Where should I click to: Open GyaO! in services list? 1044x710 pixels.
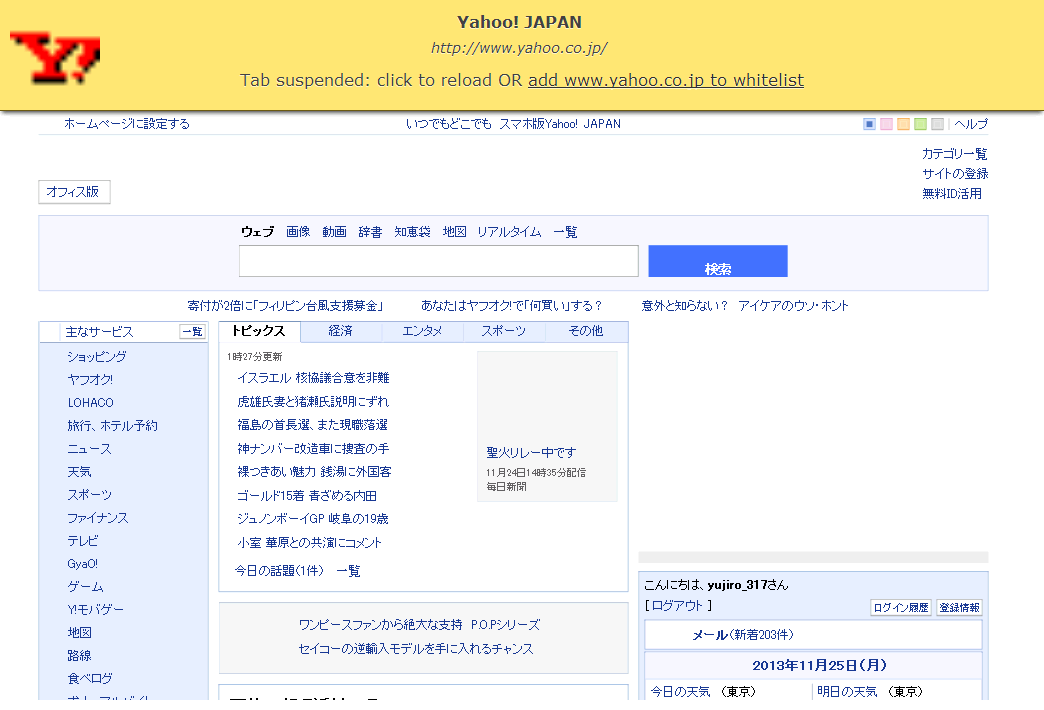point(83,564)
